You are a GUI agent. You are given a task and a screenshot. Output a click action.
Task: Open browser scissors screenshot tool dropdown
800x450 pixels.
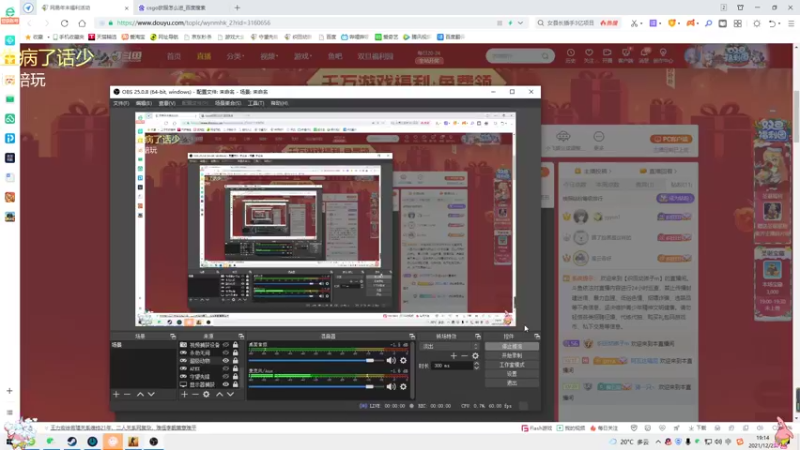click(640, 23)
